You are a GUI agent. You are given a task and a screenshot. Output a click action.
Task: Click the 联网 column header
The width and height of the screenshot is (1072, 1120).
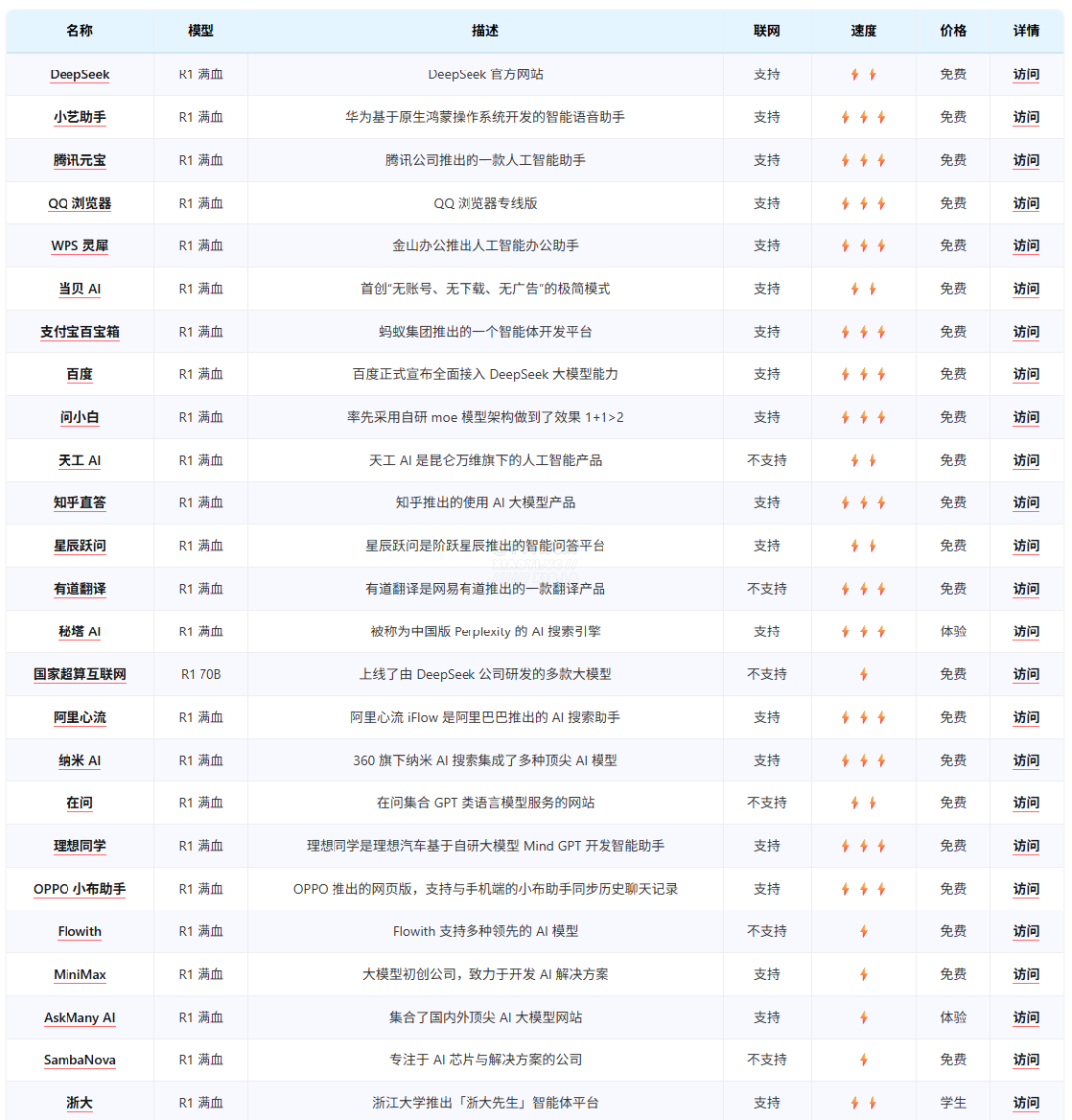tap(767, 31)
